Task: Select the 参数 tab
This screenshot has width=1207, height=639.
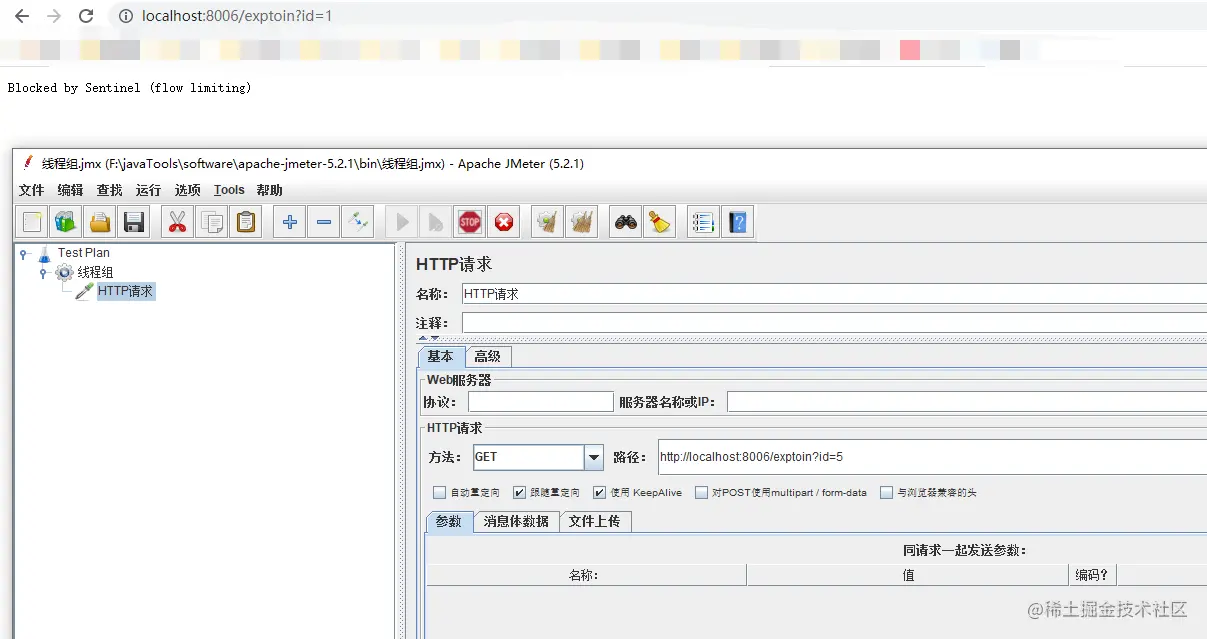Action: pos(449,521)
